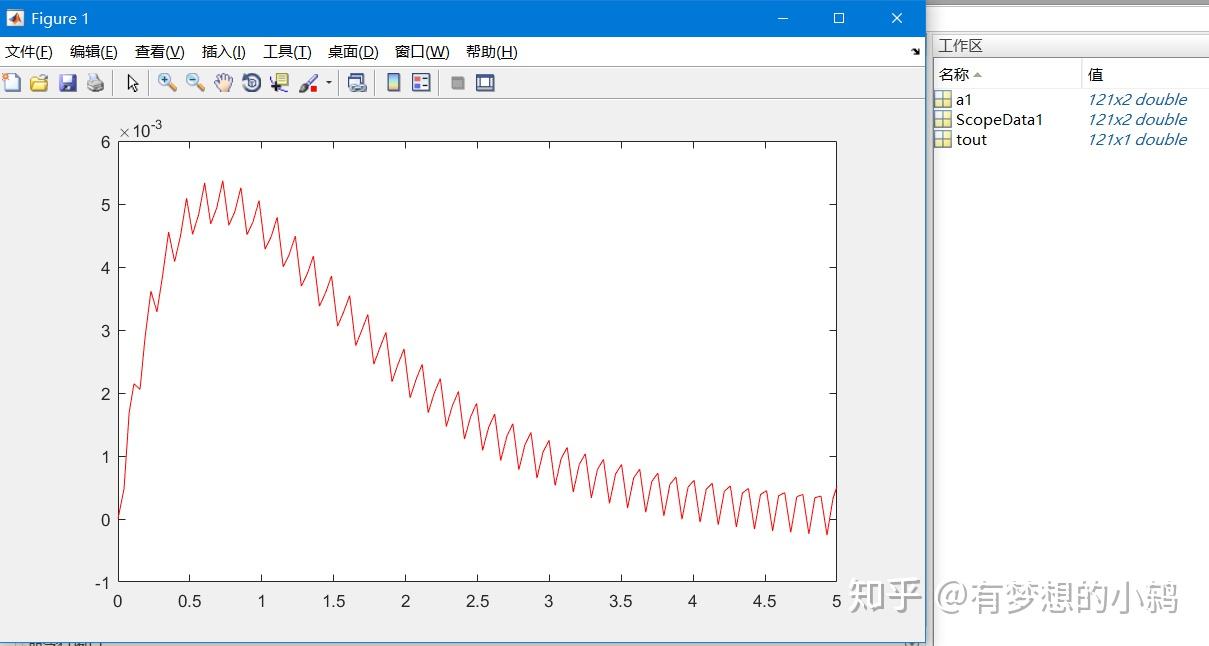1209x646 pixels.
Task: Toggle data brushing mode with the Brush tool
Action: click(308, 82)
